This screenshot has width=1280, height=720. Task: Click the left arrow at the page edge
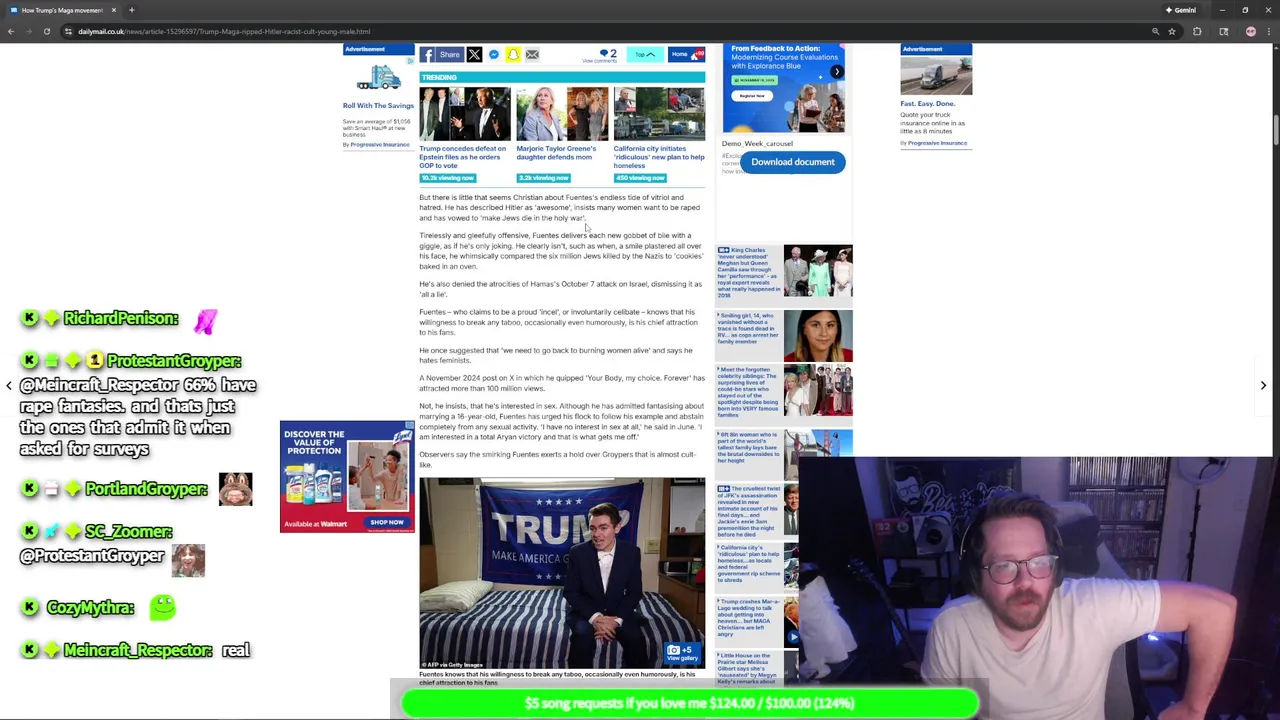coord(9,385)
